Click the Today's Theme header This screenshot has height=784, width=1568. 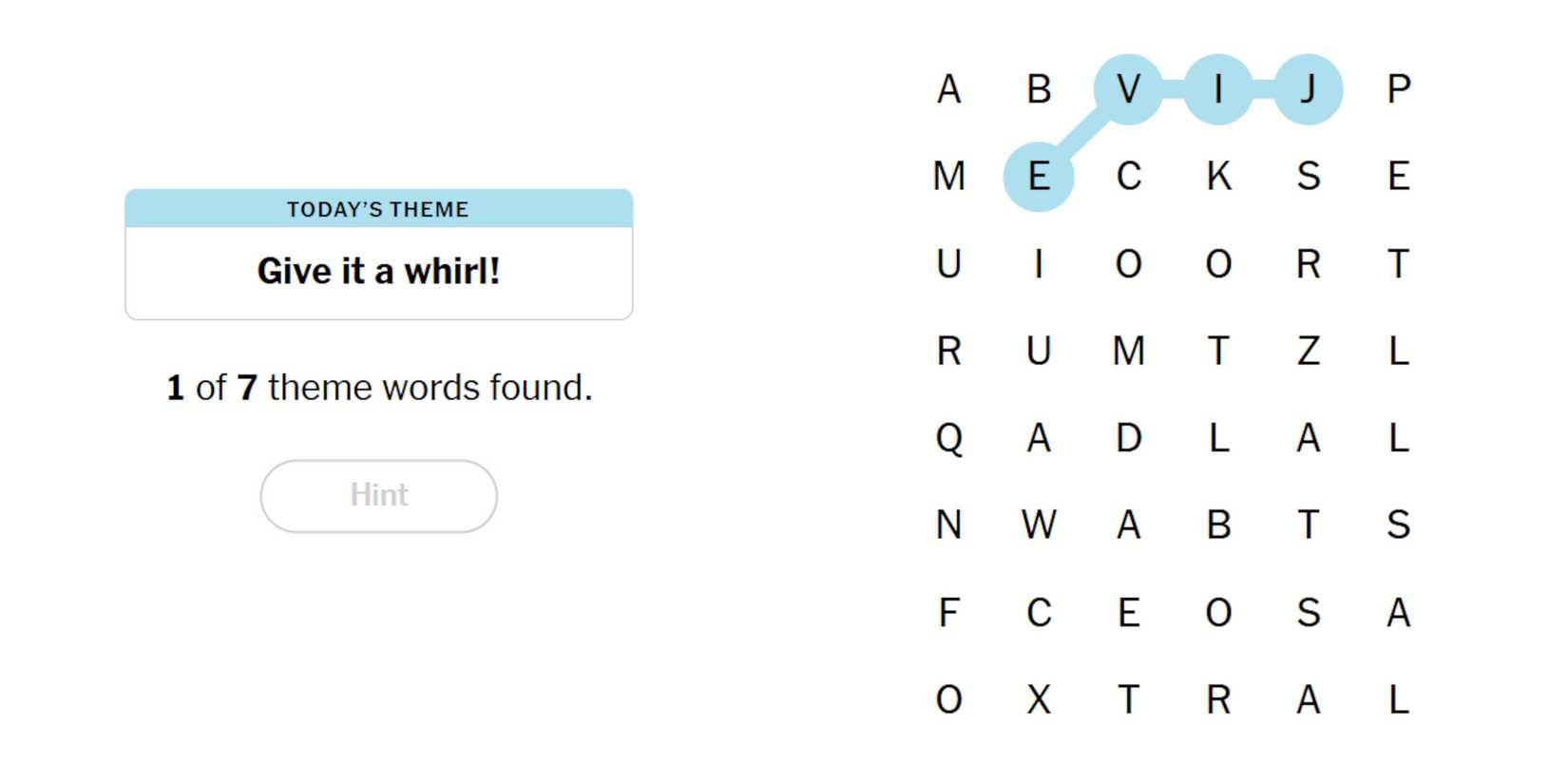click(x=378, y=209)
